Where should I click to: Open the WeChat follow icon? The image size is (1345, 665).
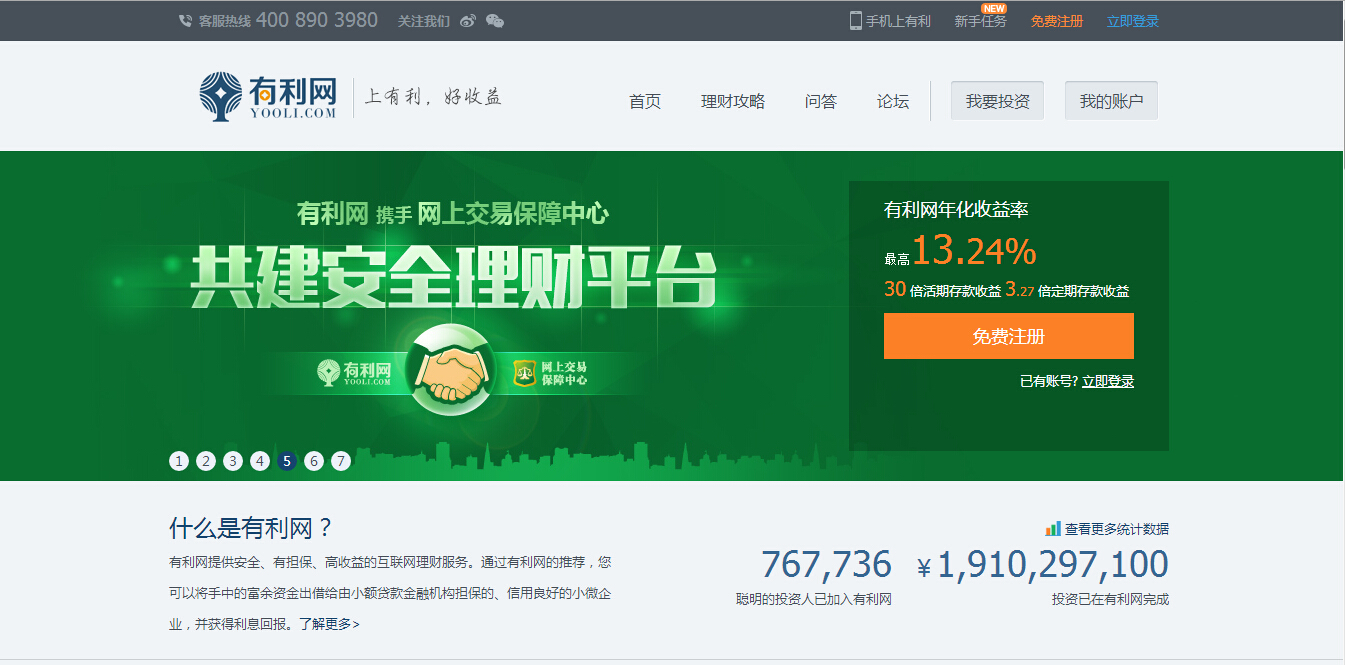pyautogui.click(x=495, y=21)
